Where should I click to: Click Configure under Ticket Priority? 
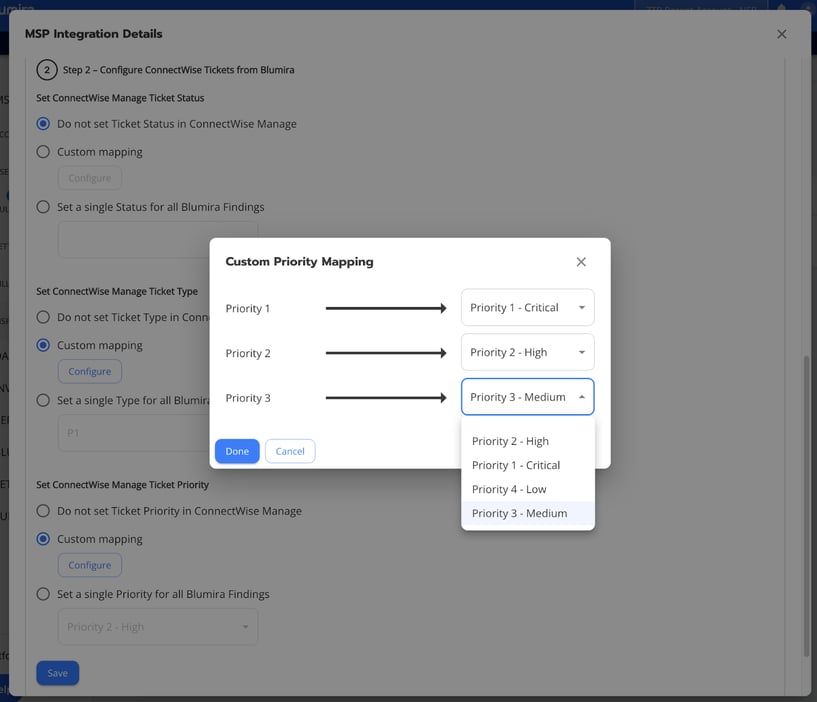(89, 565)
